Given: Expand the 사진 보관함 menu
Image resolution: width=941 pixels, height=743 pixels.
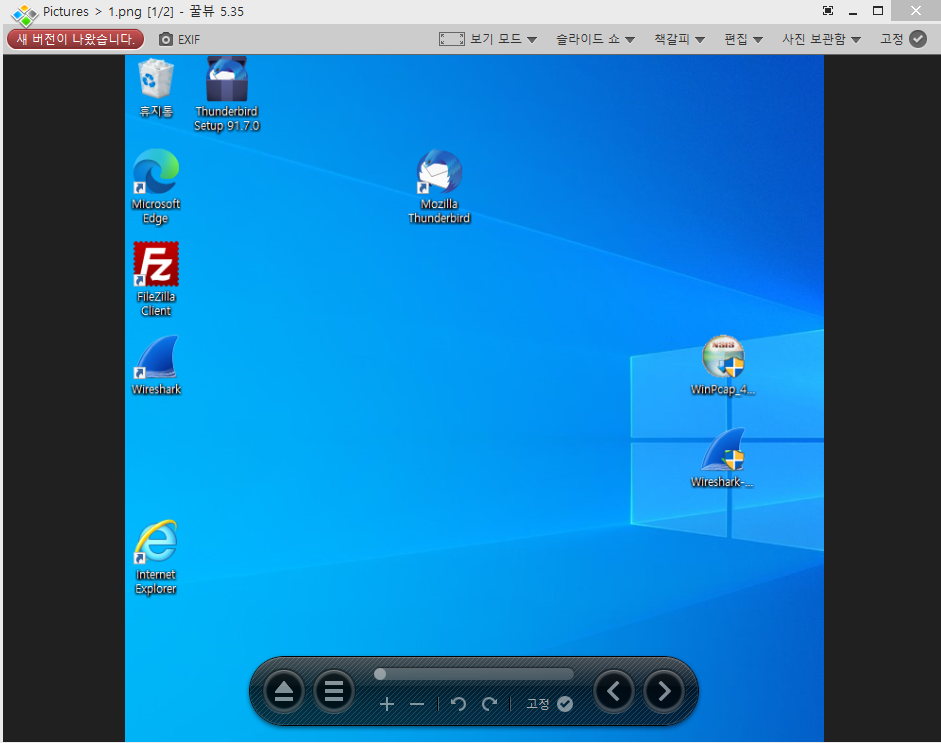Looking at the screenshot, I should click(821, 39).
